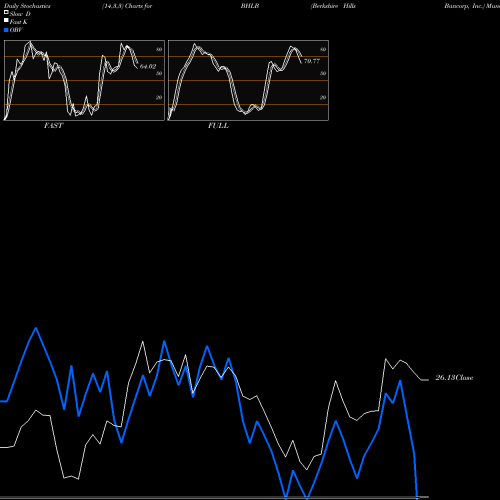
Task: Click the 20 level label in FULL chart
Action: point(323,97)
